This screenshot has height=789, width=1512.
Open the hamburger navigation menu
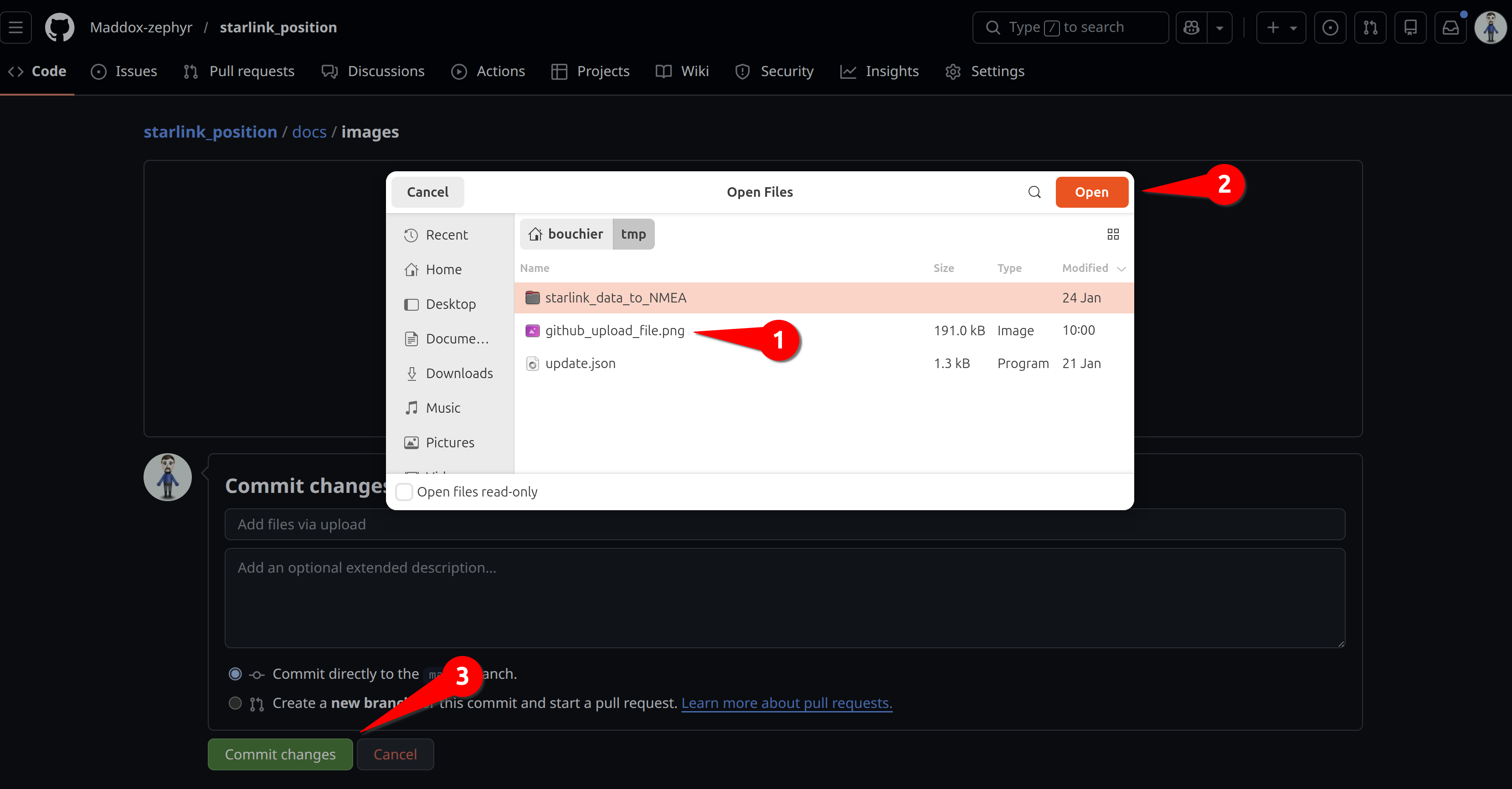[x=16, y=27]
